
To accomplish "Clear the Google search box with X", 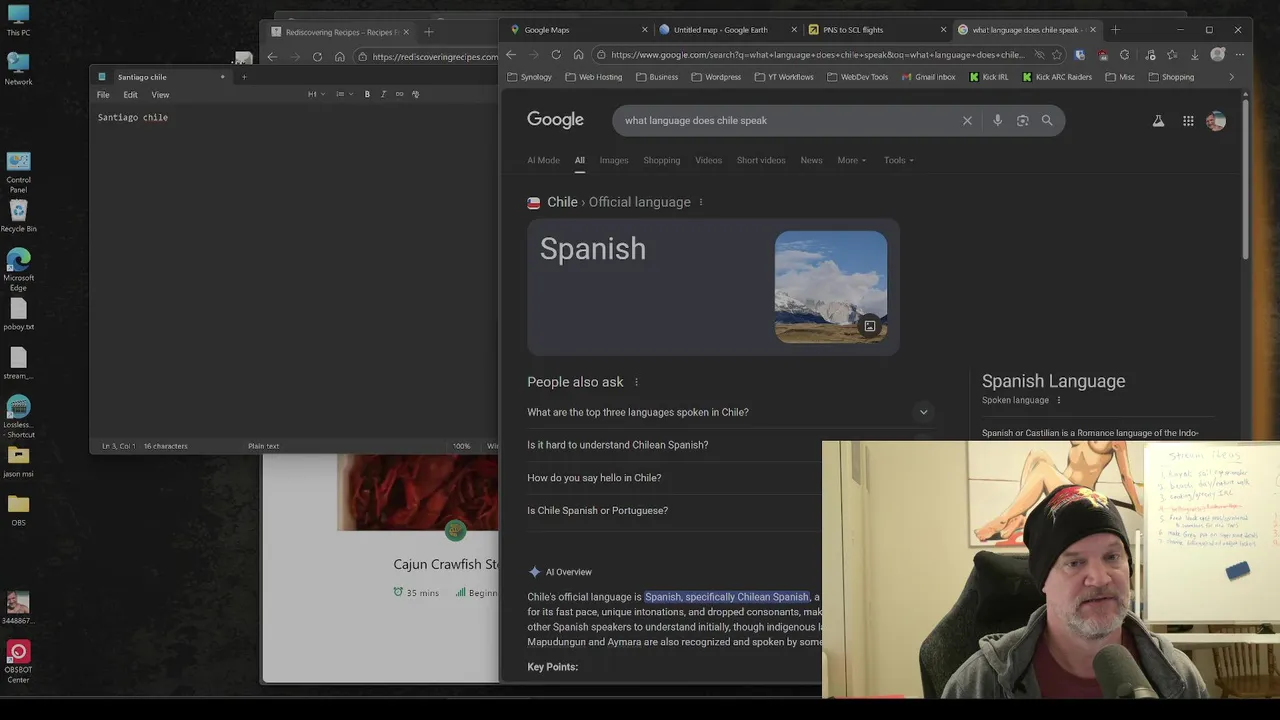I will (x=967, y=120).
